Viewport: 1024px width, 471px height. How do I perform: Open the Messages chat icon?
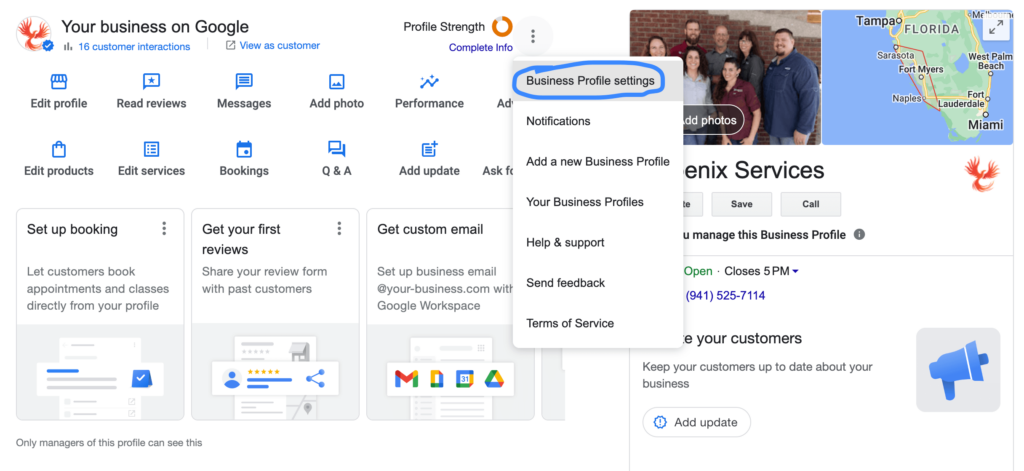point(244,82)
